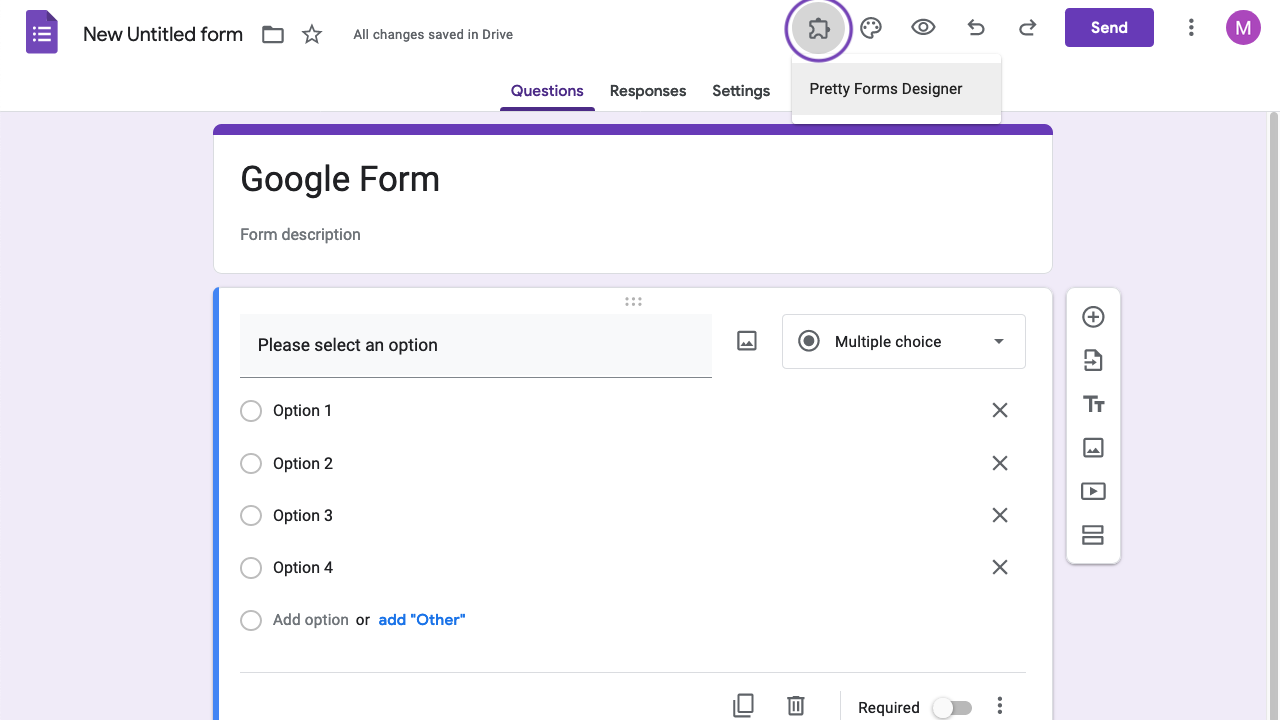Add a video to form

point(1093,491)
